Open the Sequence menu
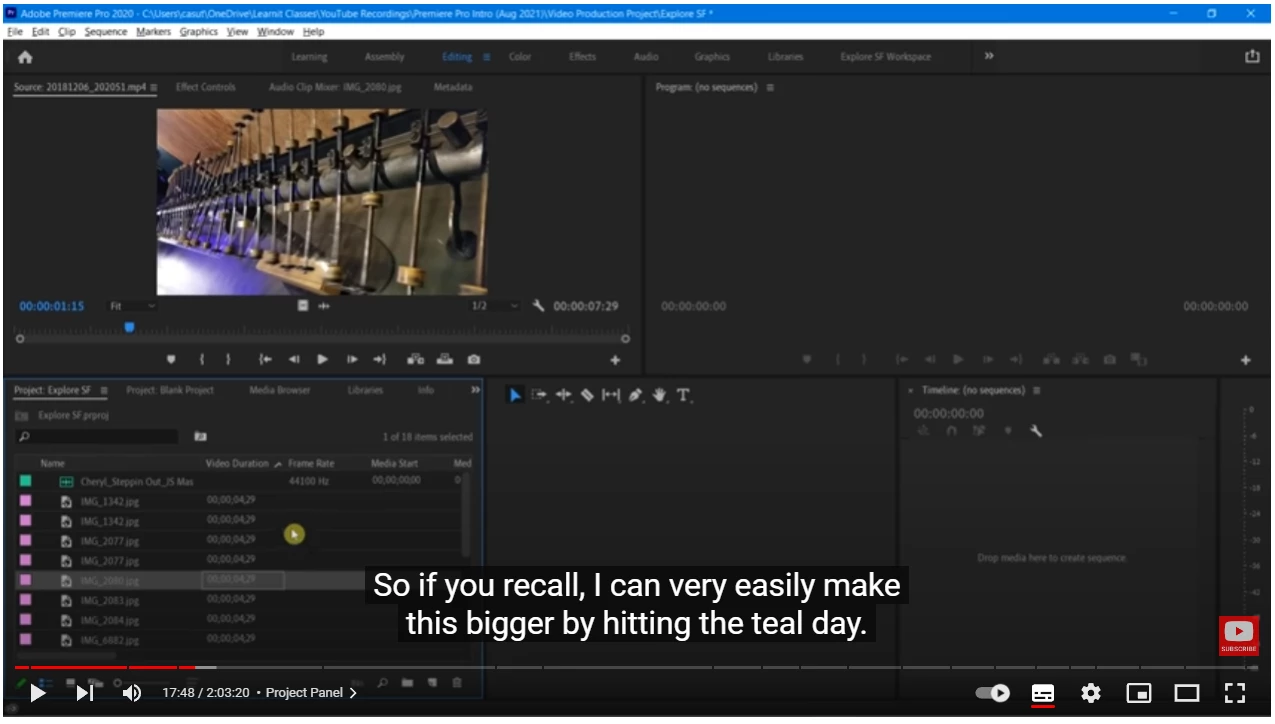The image size is (1275, 724). click(x=106, y=32)
